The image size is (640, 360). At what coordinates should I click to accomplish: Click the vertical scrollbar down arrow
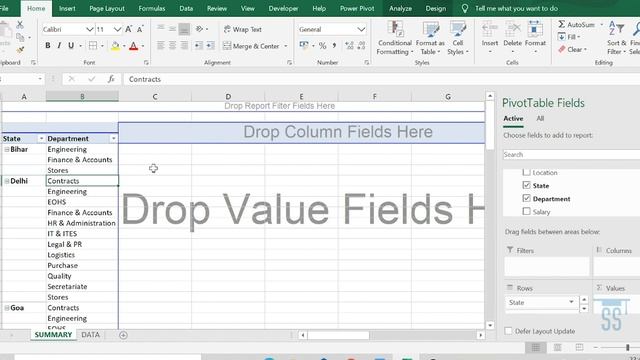(x=490, y=325)
